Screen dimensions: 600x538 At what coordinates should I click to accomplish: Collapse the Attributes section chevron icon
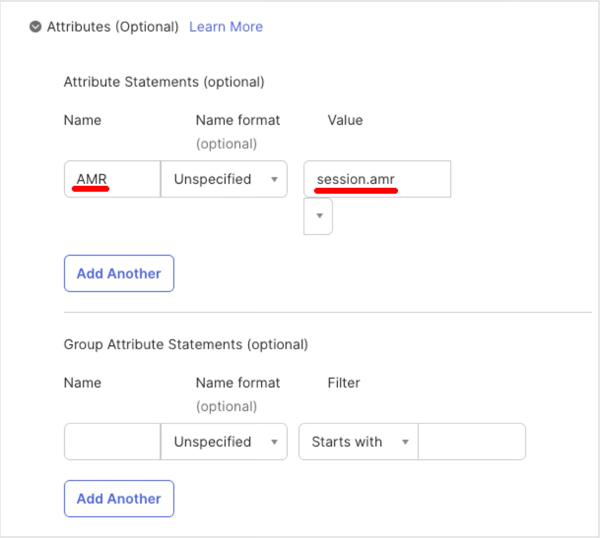(36, 27)
